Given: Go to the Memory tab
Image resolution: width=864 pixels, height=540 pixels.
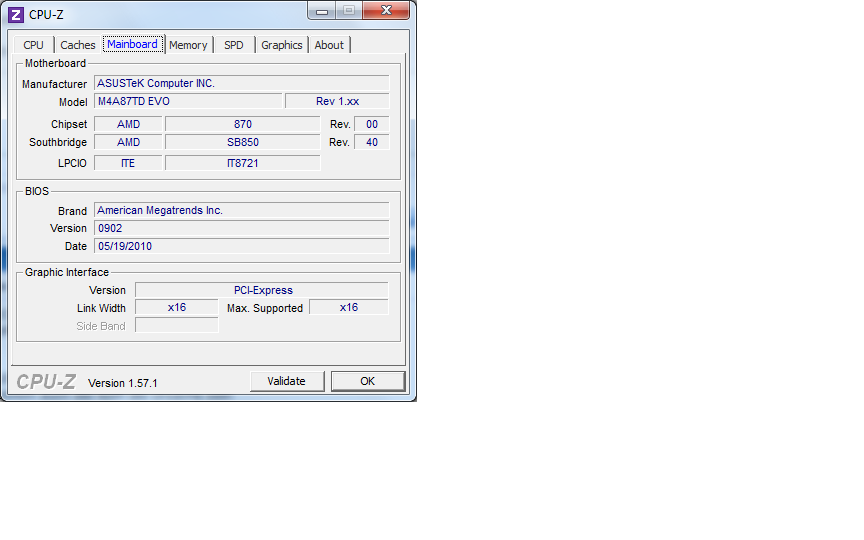Looking at the screenshot, I should tap(188, 45).
